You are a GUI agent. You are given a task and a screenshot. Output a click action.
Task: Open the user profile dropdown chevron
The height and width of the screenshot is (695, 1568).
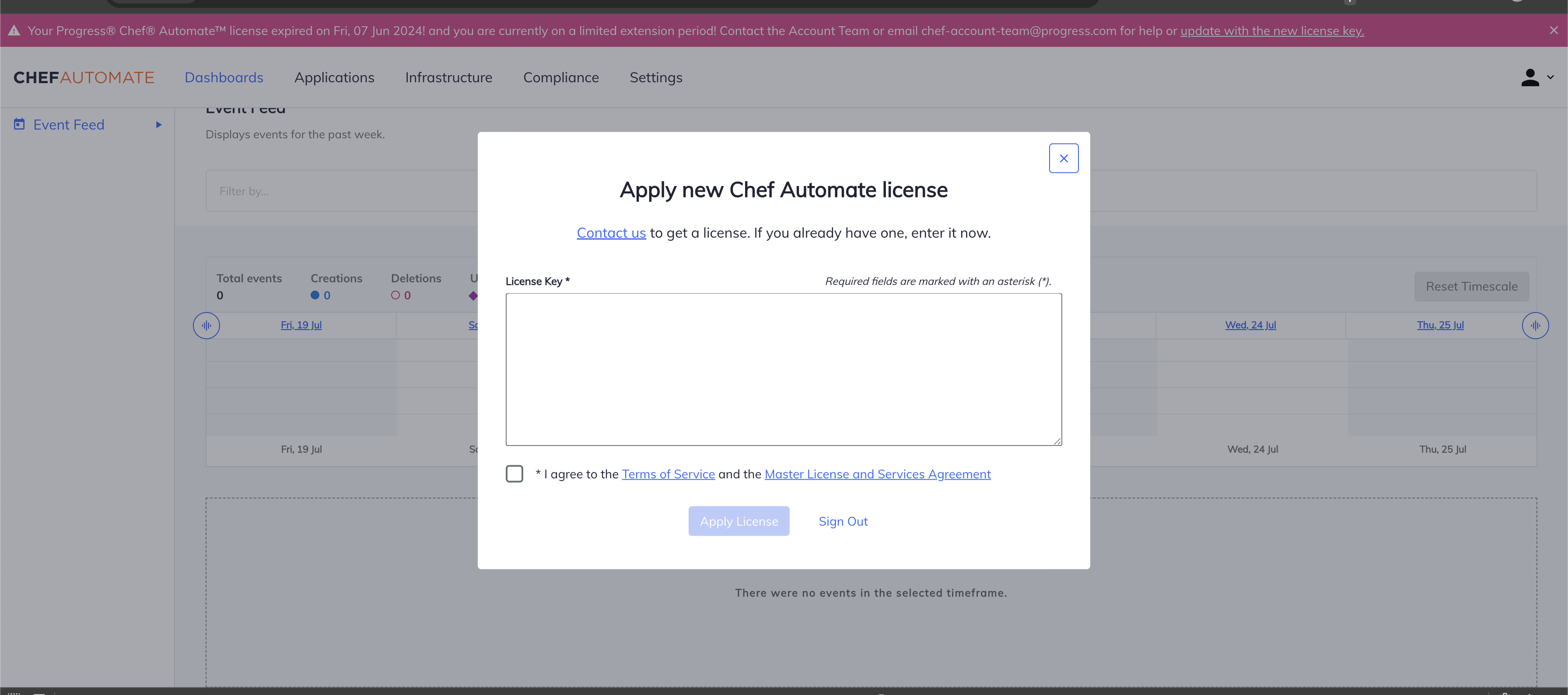coord(1549,77)
